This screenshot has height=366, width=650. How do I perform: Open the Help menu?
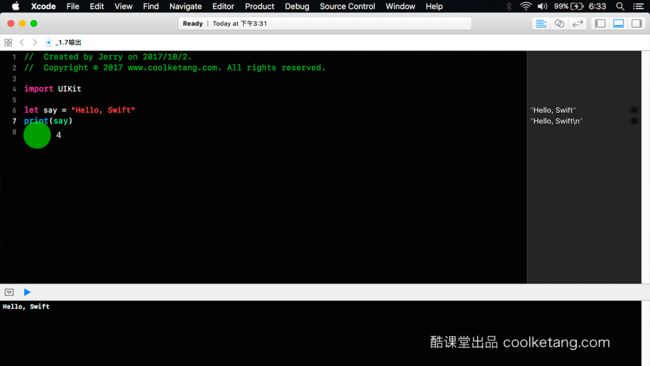point(434,6)
